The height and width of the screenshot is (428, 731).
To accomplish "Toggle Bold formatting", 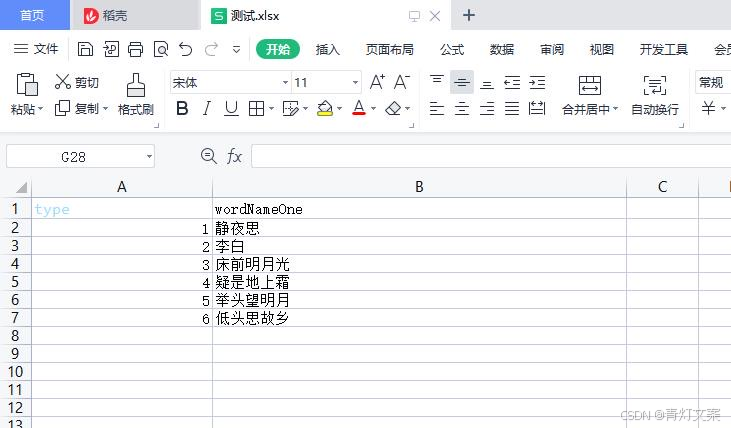I will 182,109.
